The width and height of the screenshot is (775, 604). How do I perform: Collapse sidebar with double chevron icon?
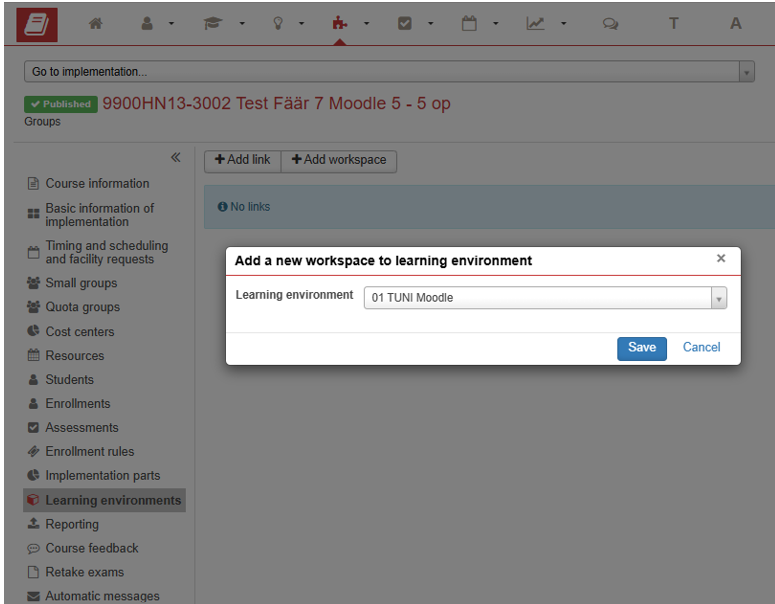coord(175,157)
